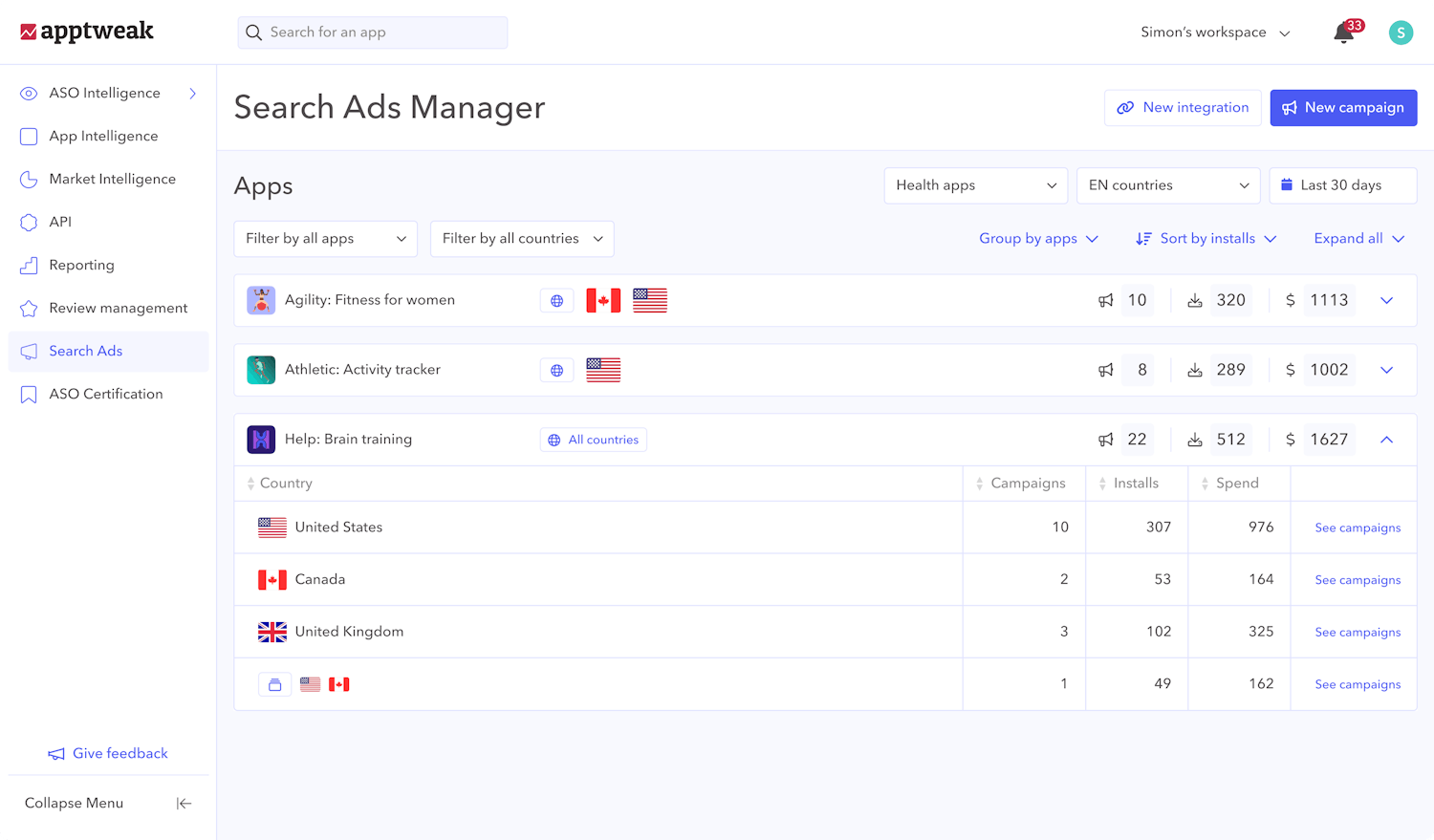The image size is (1434, 840).
Task: See campaigns for United Kingdom
Action: 1357,632
